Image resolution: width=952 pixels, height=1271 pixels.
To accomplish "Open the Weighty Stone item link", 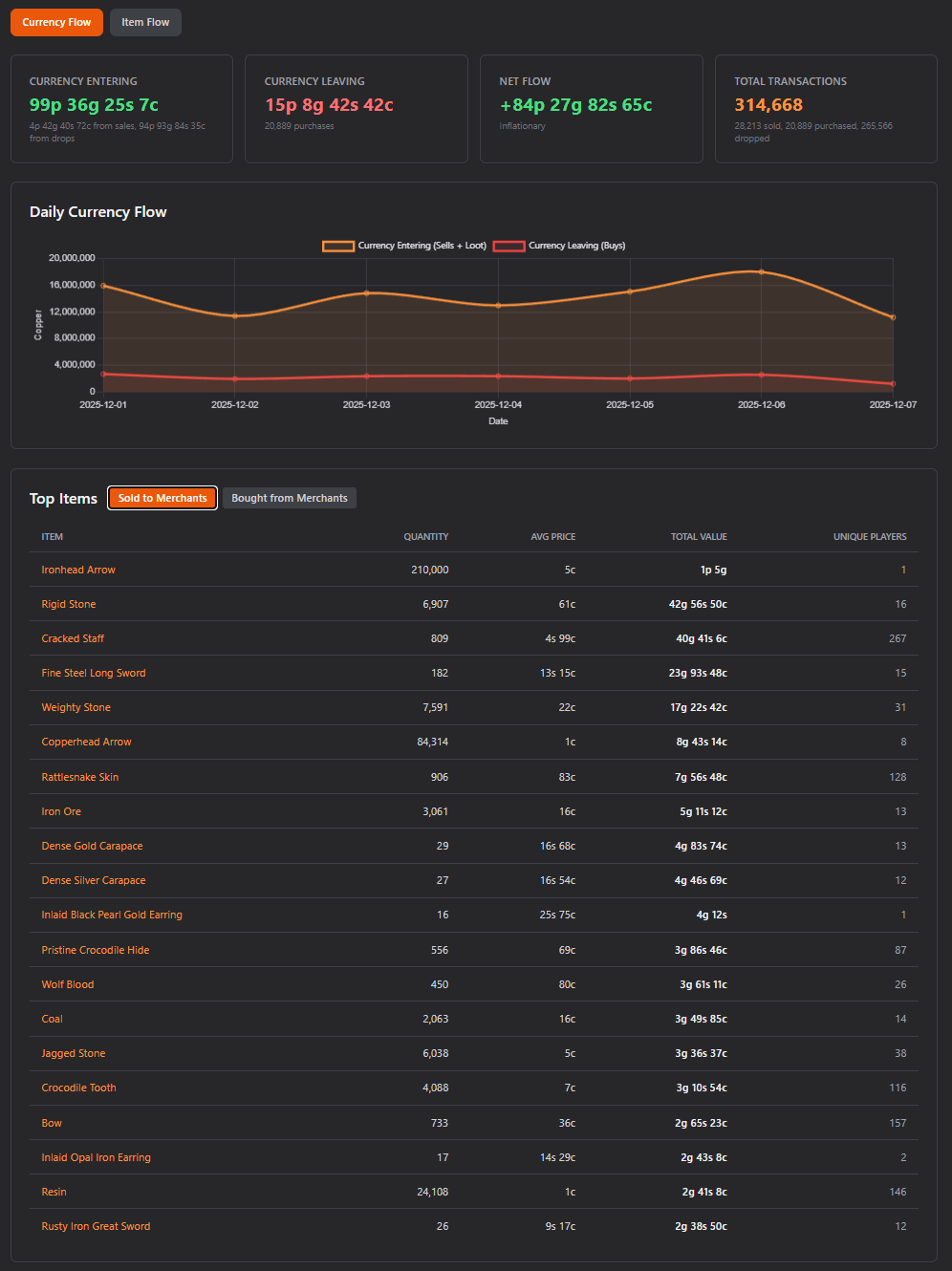I will coord(76,707).
